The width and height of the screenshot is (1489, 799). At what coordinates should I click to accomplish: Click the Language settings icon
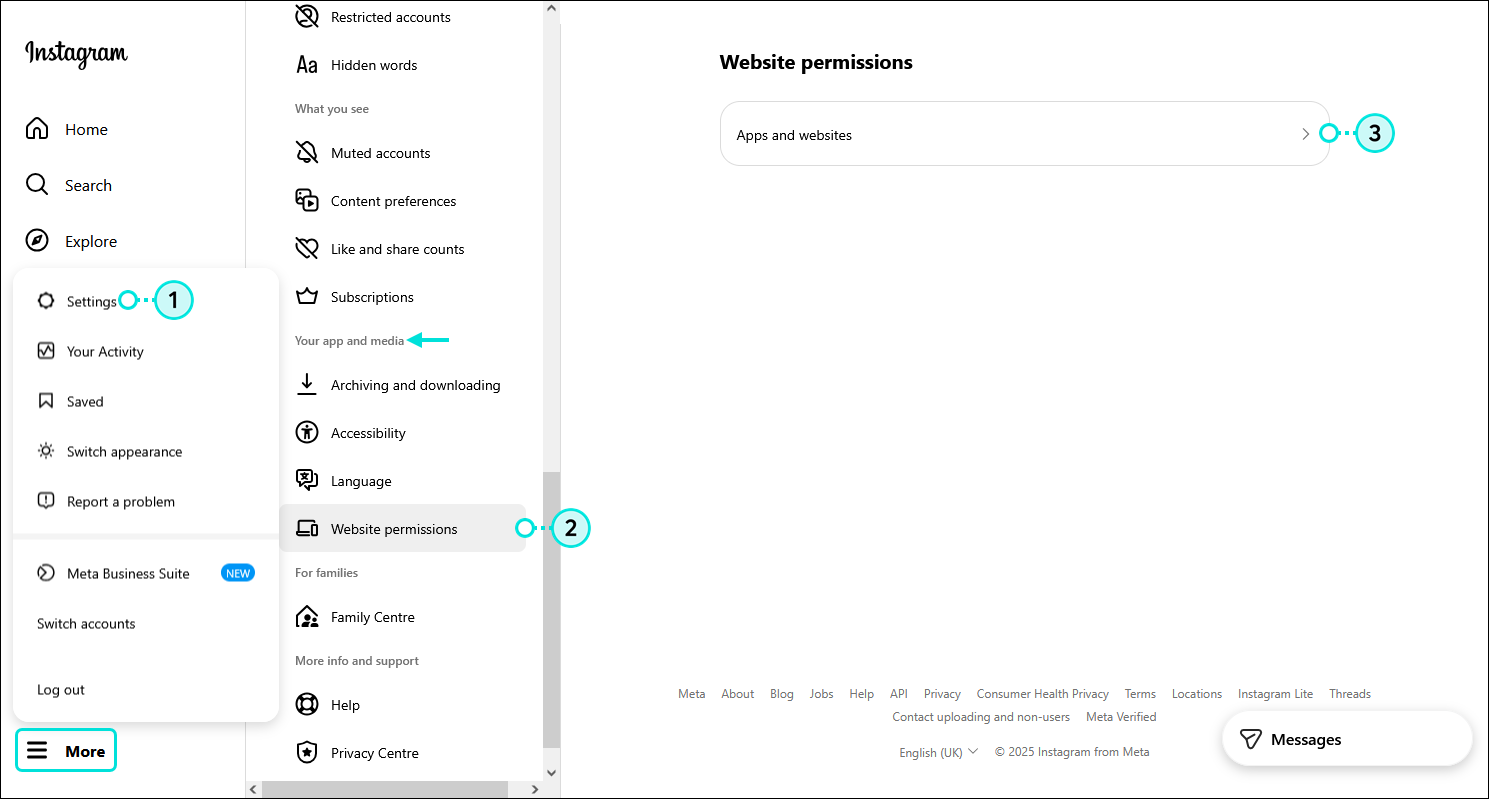307,480
